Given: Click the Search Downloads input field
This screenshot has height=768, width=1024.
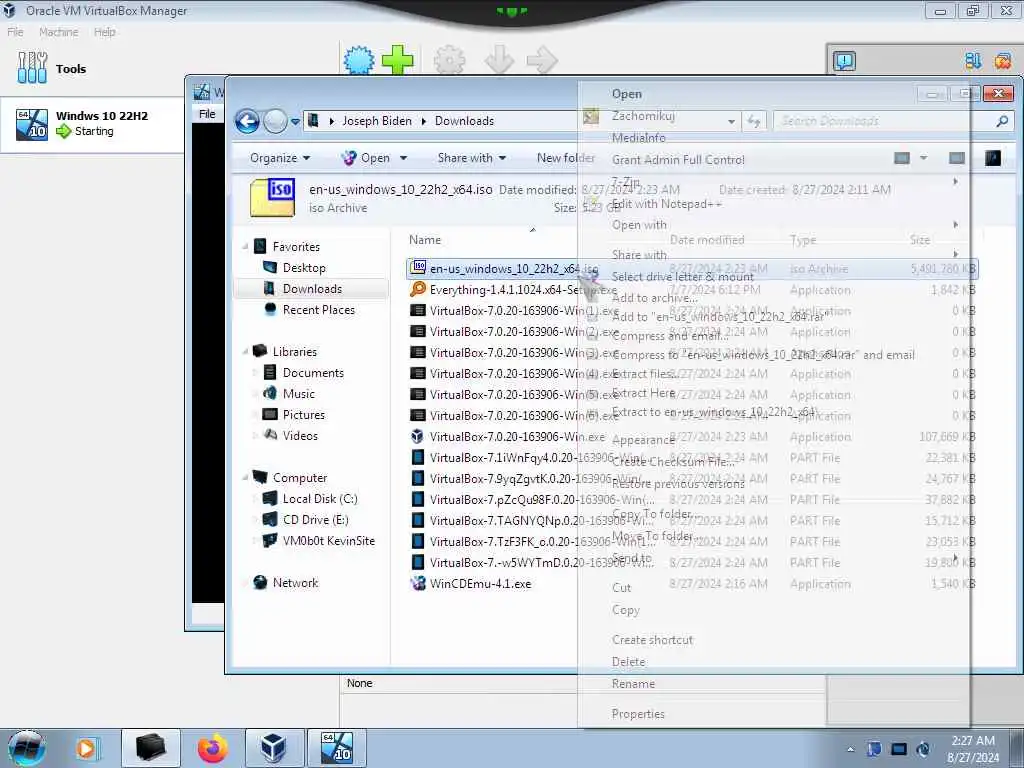Looking at the screenshot, I should [884, 121].
